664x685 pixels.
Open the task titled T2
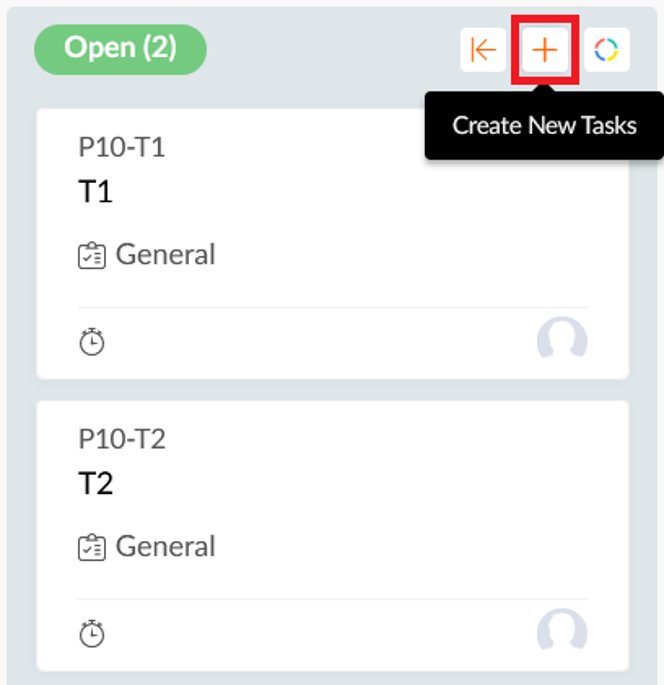click(96, 483)
